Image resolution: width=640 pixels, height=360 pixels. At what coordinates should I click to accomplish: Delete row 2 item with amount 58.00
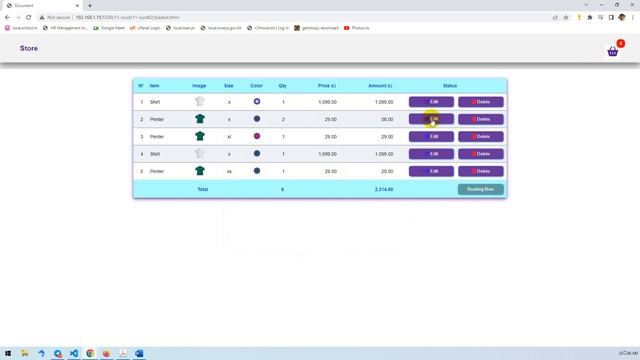pyautogui.click(x=480, y=119)
